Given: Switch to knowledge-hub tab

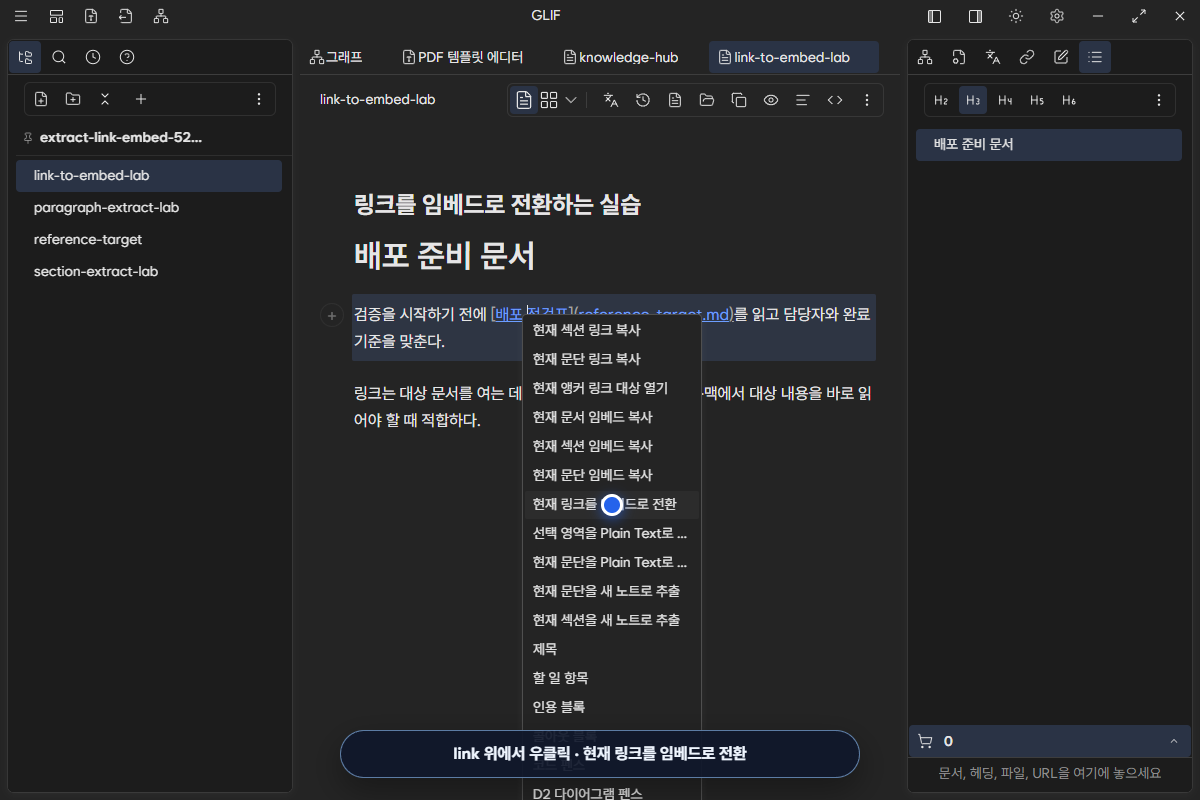Looking at the screenshot, I should click(621, 57).
